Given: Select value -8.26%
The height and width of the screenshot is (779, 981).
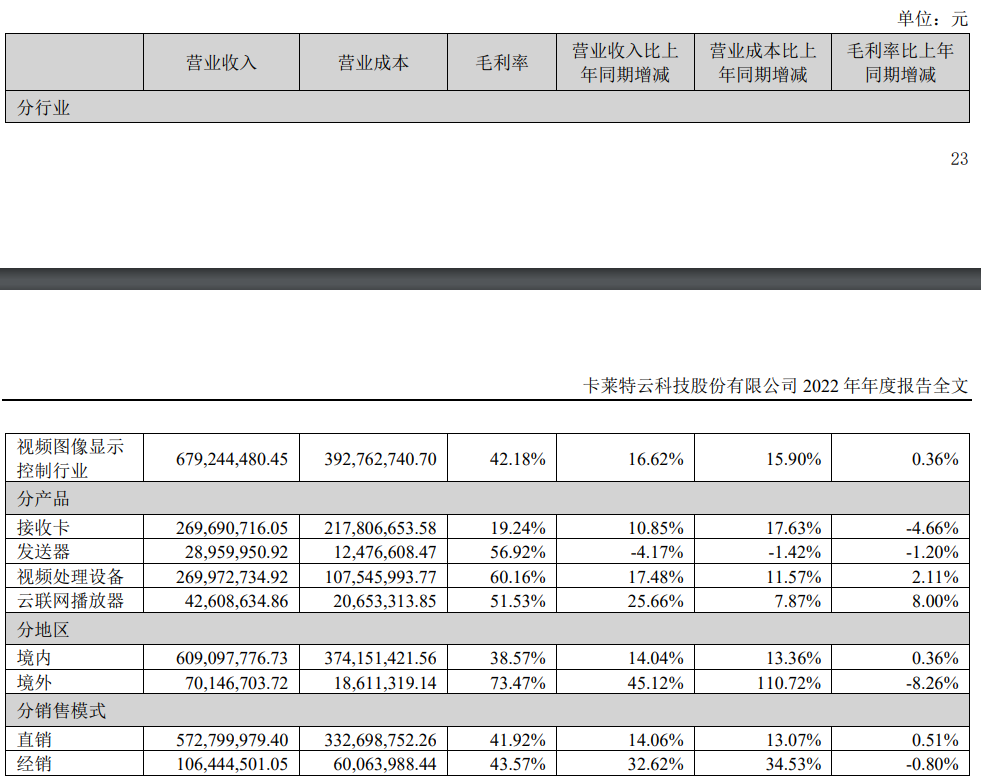Looking at the screenshot, I should [932, 683].
